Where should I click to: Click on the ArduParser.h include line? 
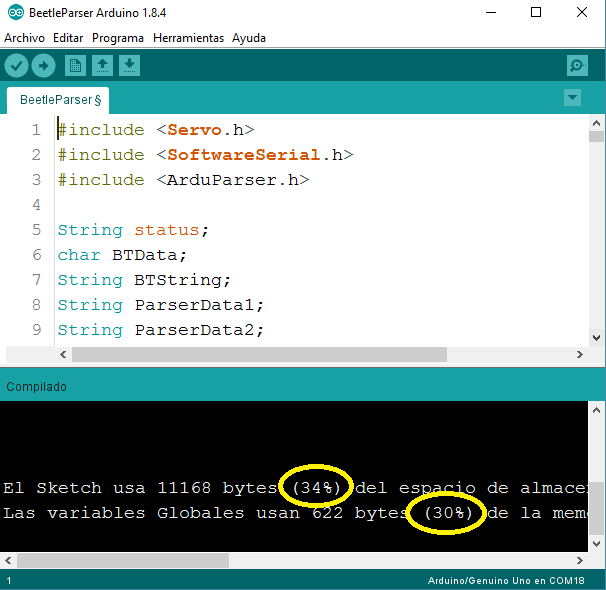(x=184, y=180)
